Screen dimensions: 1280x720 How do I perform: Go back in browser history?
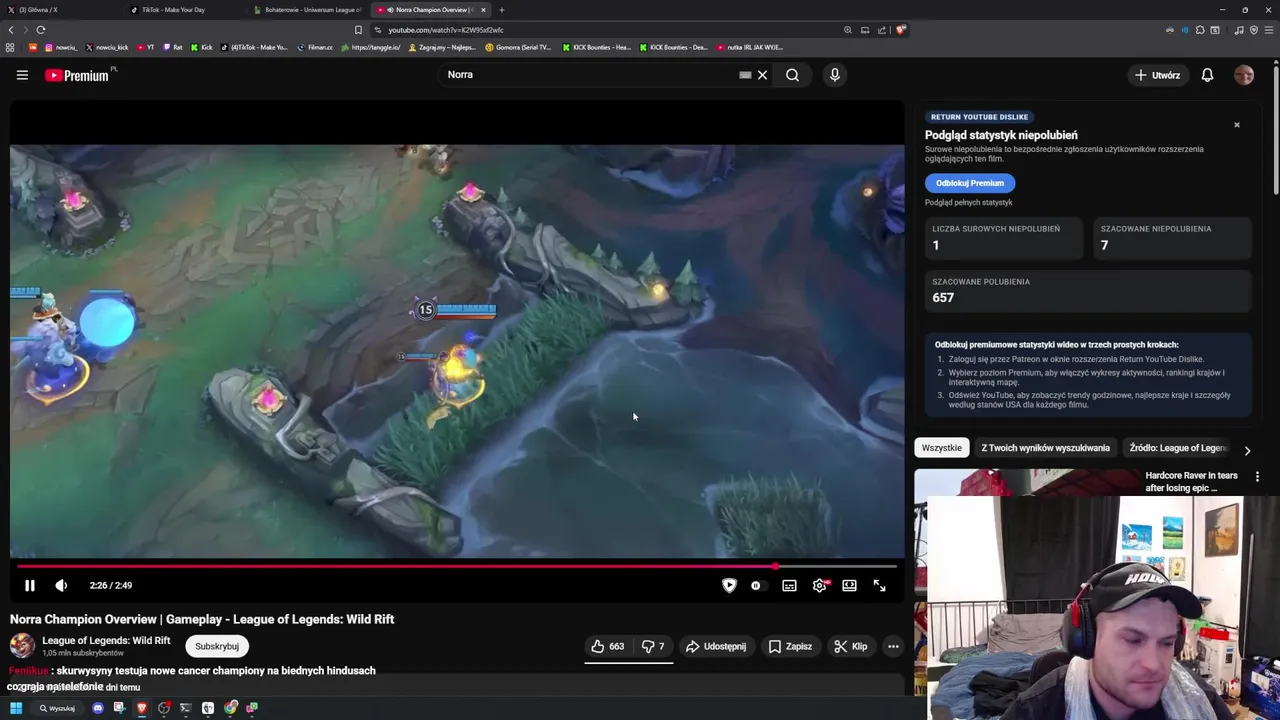[x=11, y=30]
